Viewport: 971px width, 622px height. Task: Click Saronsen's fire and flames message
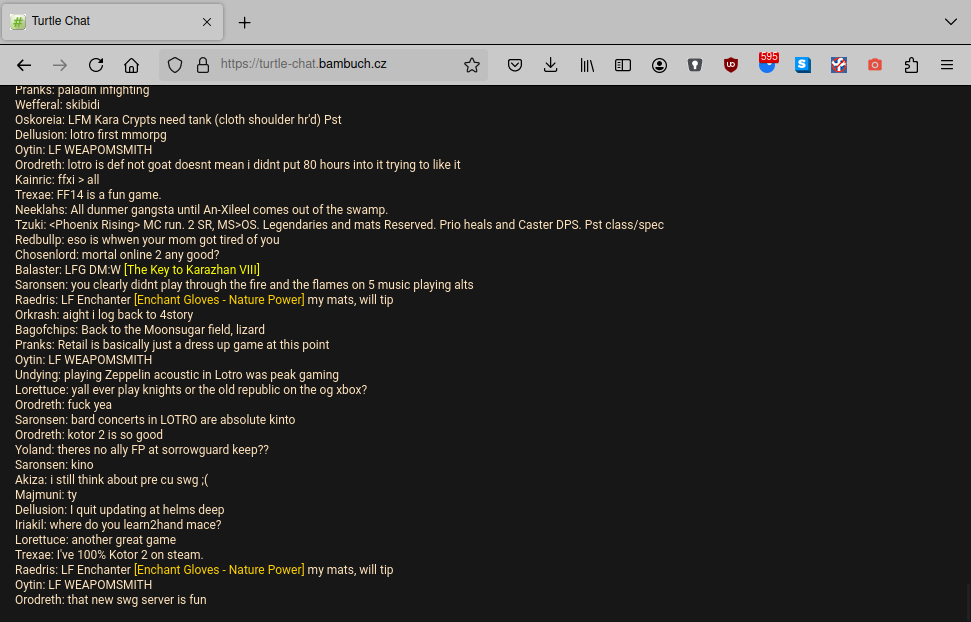(x=244, y=285)
